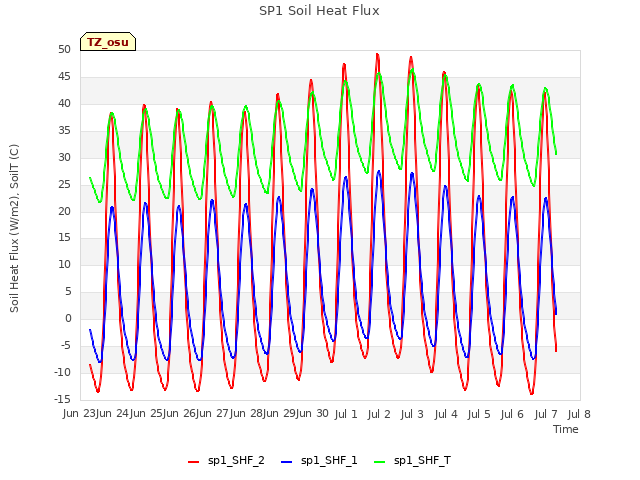This screenshot has height=480, width=640.
Task: Click the y-axis tick label -10
Action: (x=62, y=372)
